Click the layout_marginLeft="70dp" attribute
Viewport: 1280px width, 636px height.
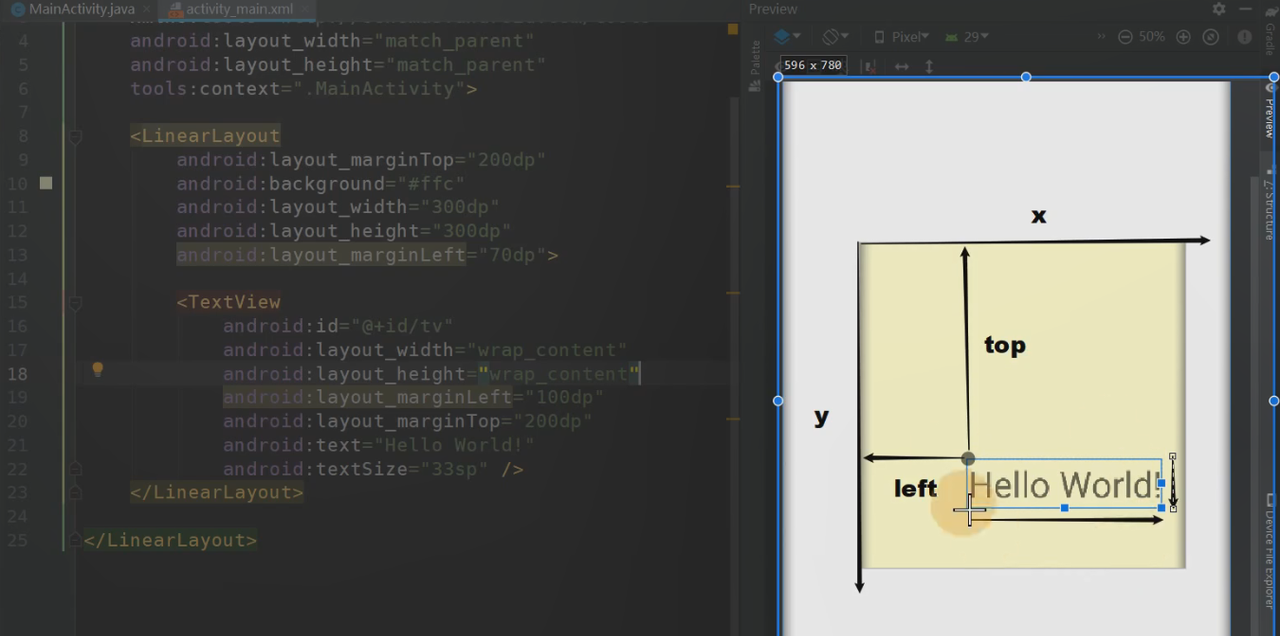coord(361,255)
